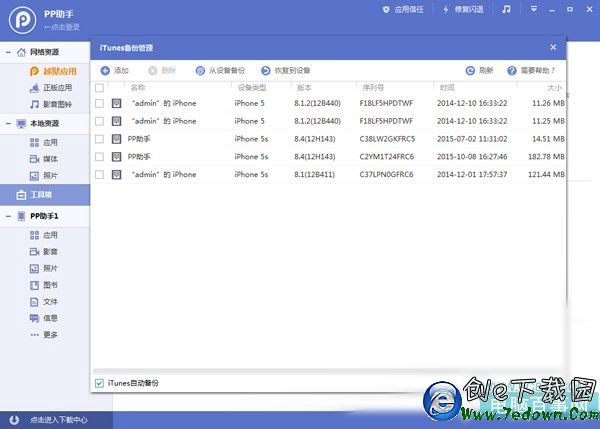Sort by 序列号 column header
The width and height of the screenshot is (600, 429).
click(373, 88)
